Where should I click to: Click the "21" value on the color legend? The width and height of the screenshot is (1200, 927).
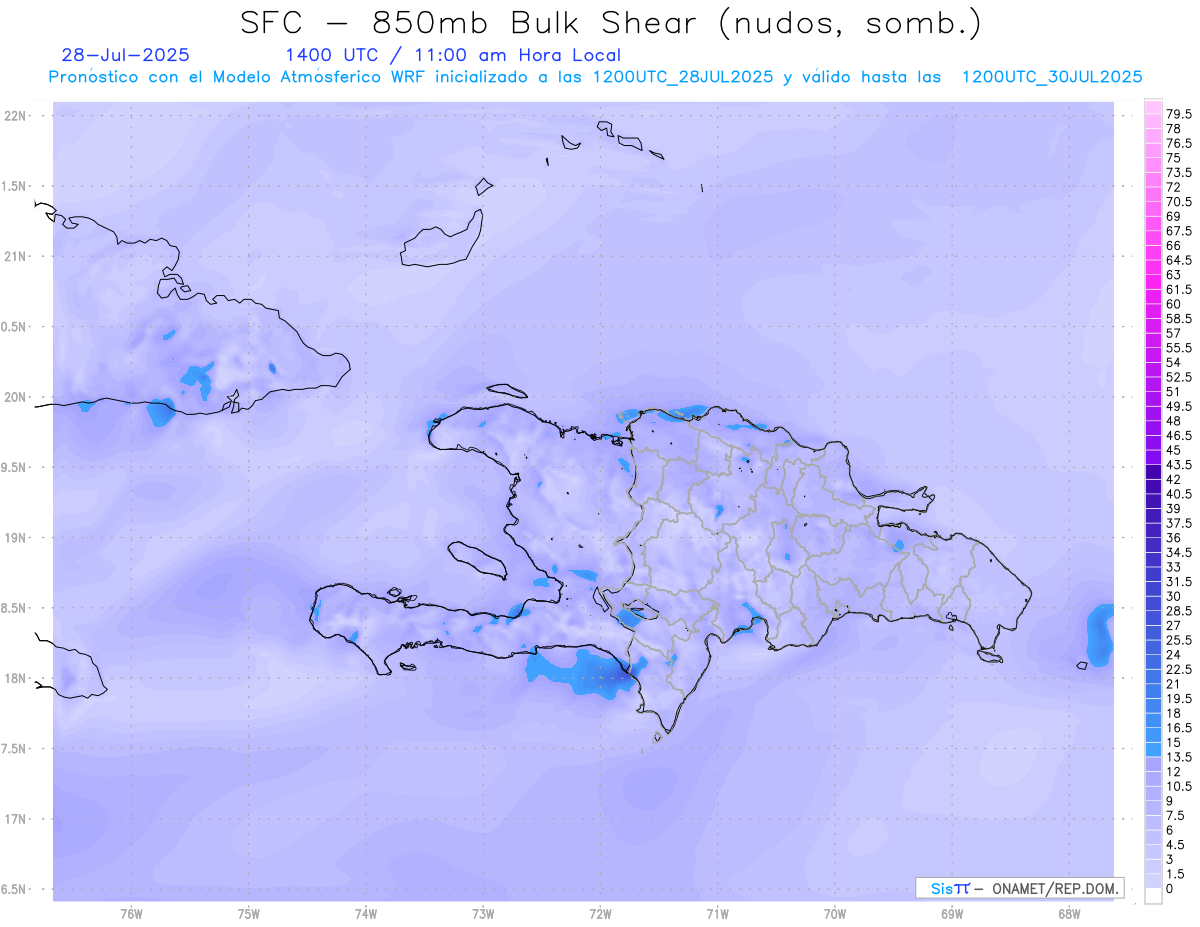1173,684
